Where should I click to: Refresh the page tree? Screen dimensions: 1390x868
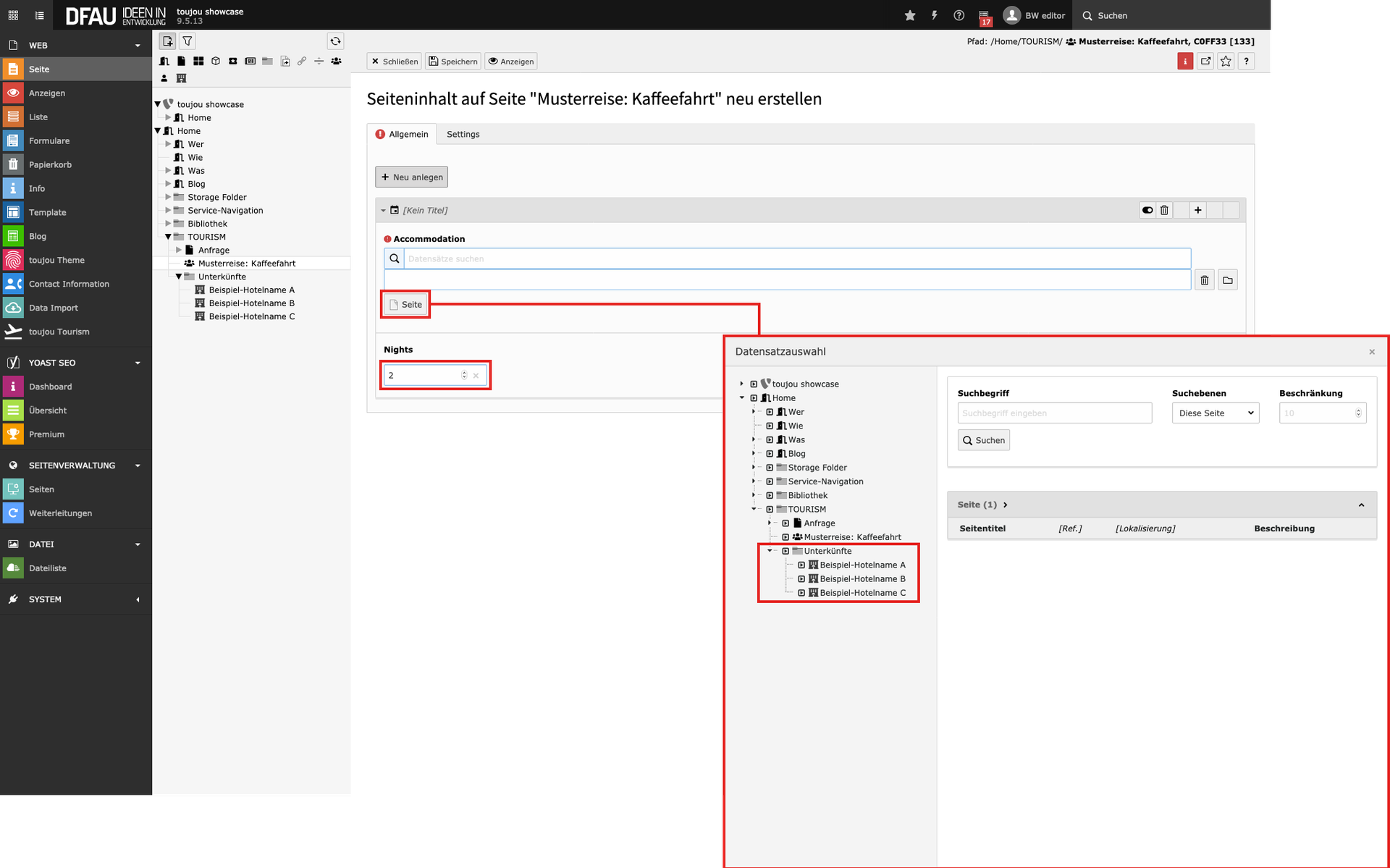(x=335, y=41)
